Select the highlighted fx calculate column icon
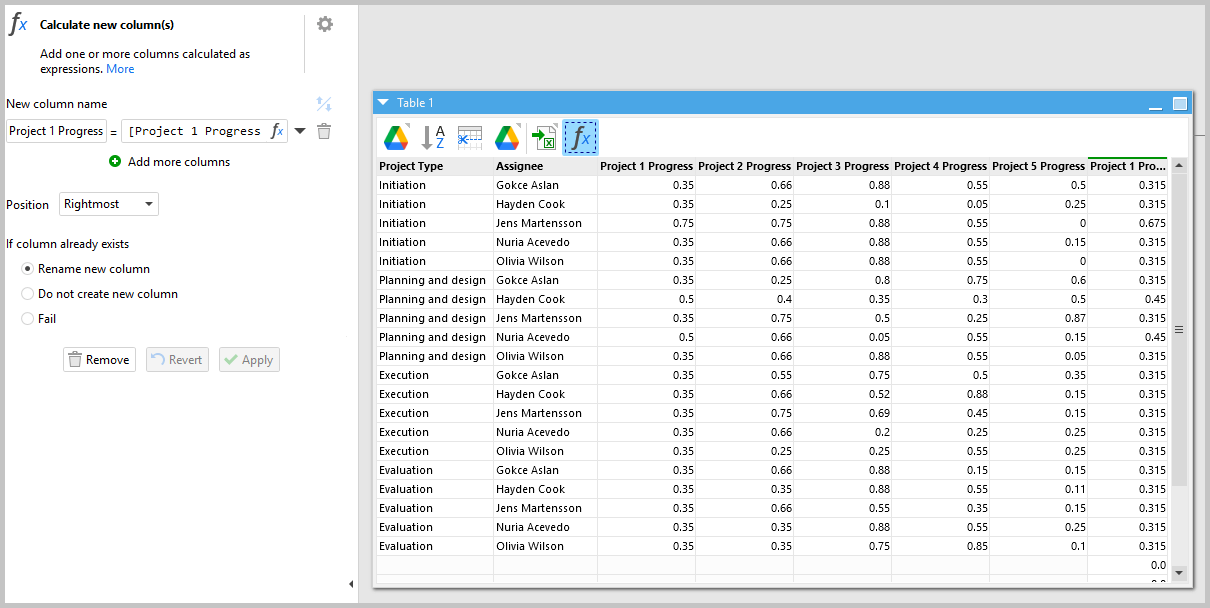The width and height of the screenshot is (1210, 608). pos(580,138)
